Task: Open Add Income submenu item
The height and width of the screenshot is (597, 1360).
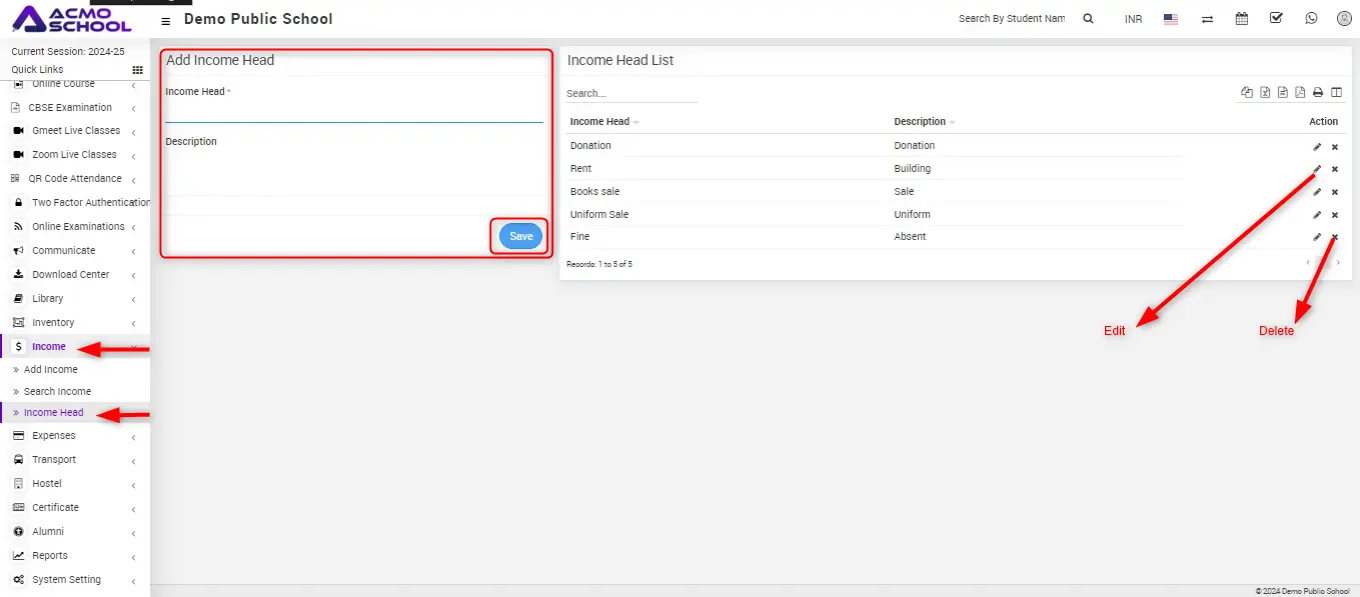Action: [x=50, y=370]
